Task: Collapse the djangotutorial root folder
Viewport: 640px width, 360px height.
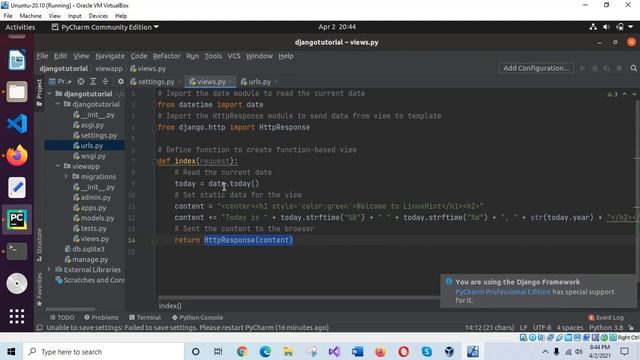Action: [49, 93]
